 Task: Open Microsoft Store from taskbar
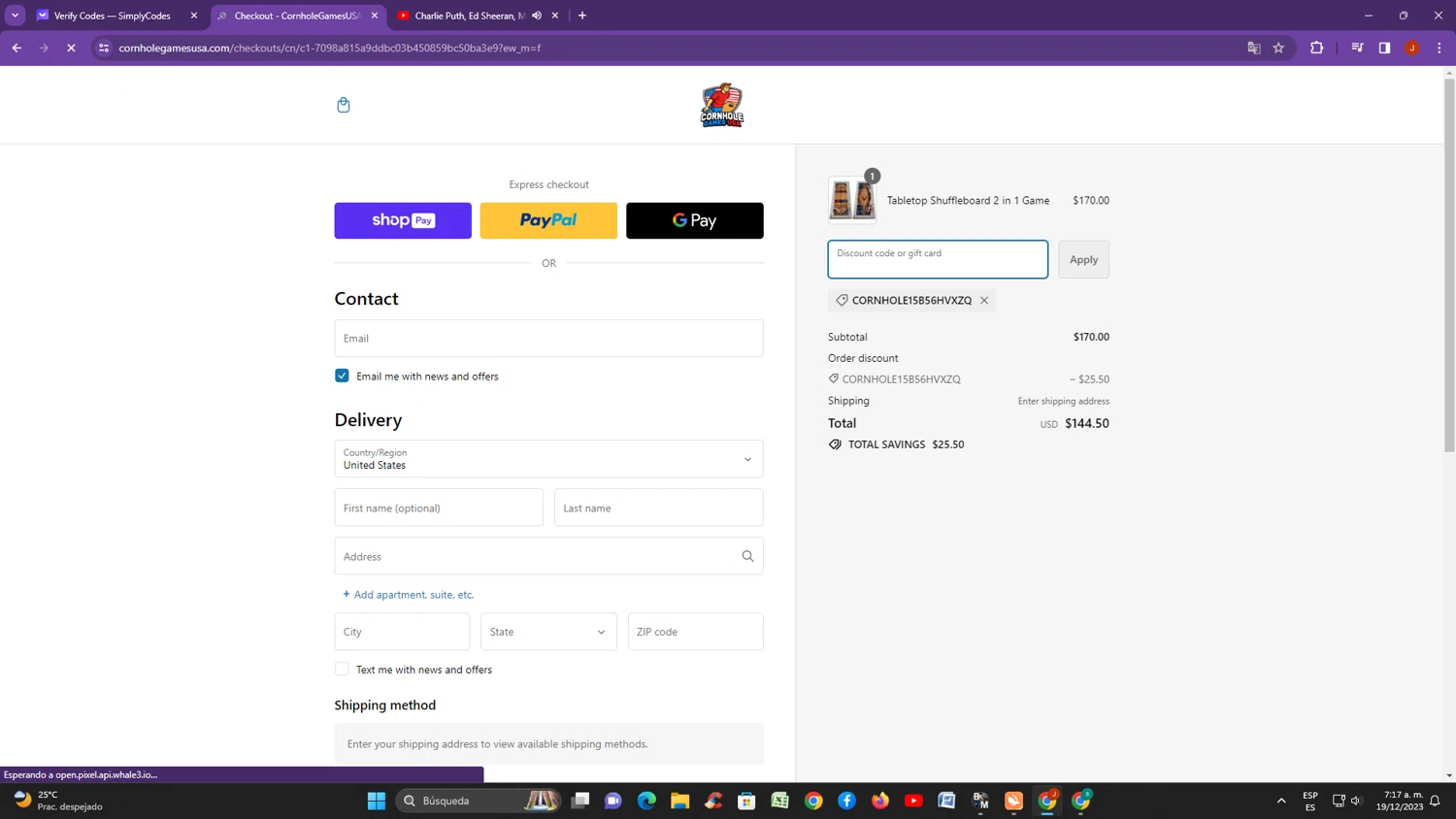(746, 801)
